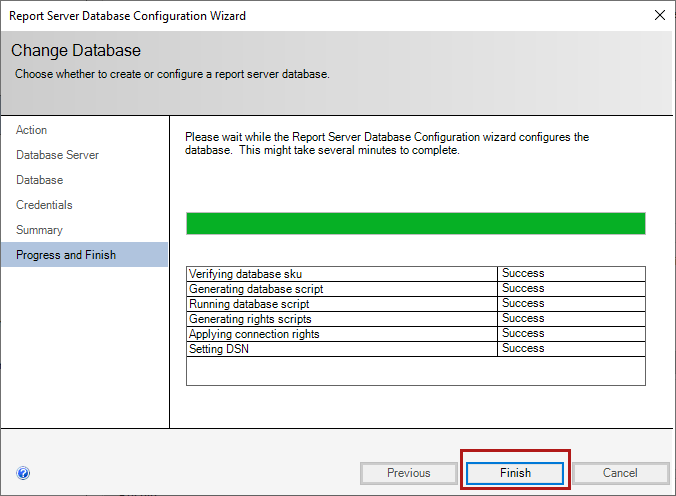676x496 pixels.
Task: Select the Generating rights scripts row
Action: 251,319
